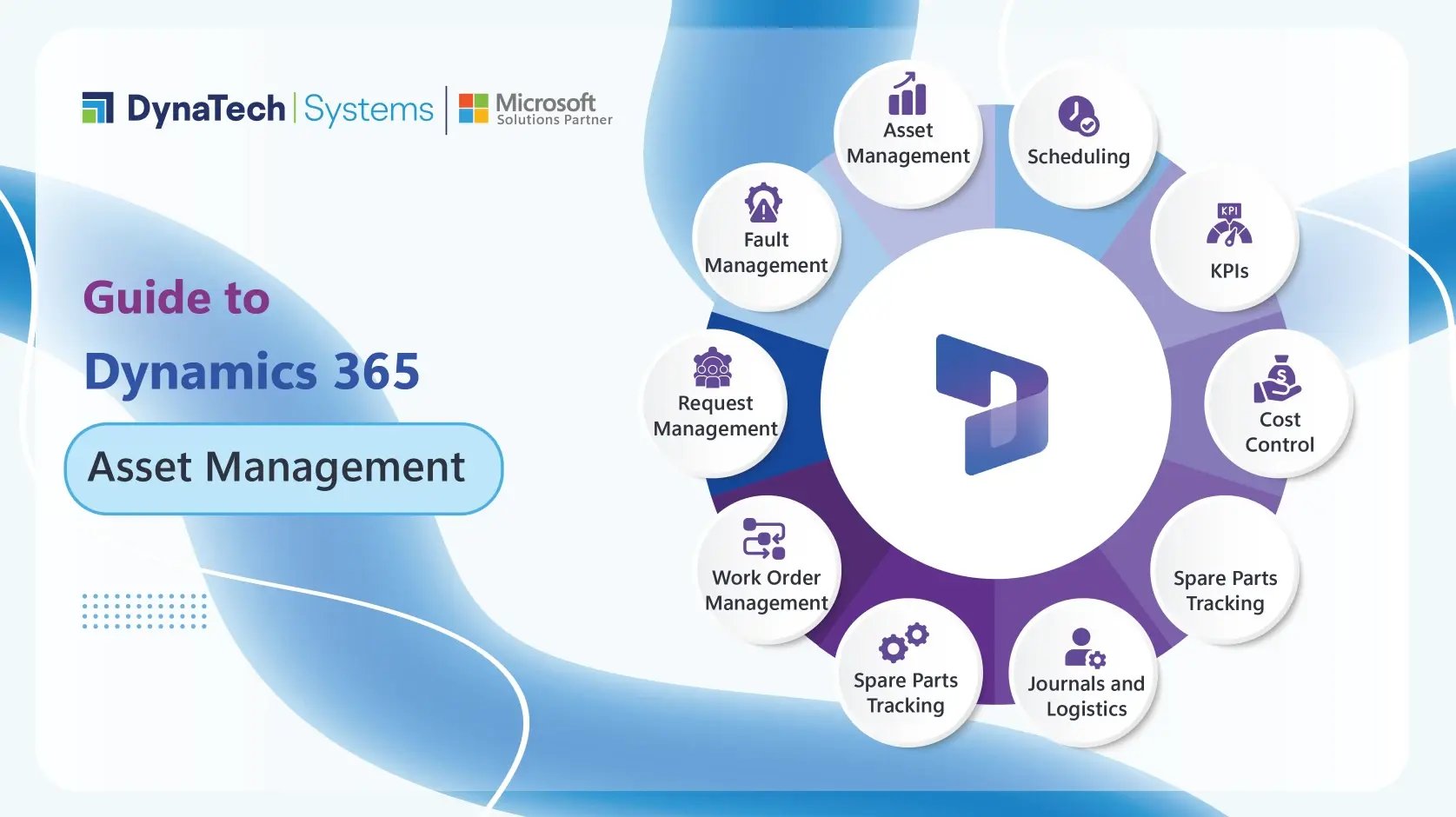Click the Request Management people icon

(x=713, y=368)
